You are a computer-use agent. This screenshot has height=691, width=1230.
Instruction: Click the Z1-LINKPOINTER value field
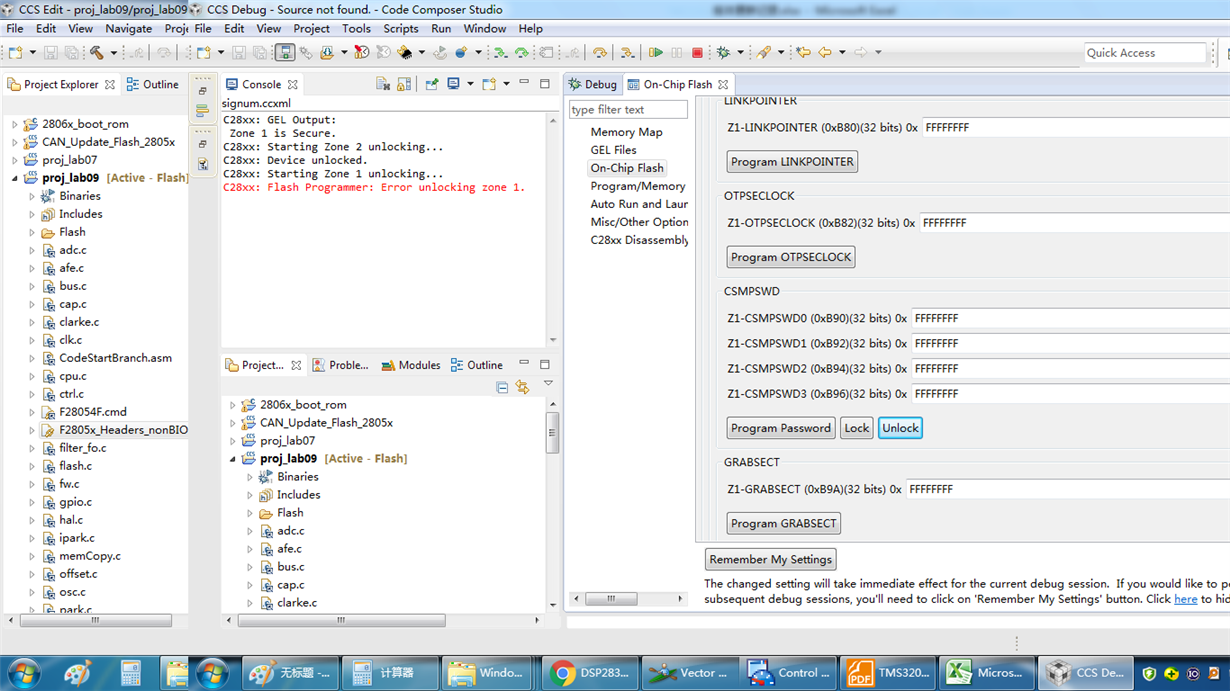click(x=1076, y=128)
